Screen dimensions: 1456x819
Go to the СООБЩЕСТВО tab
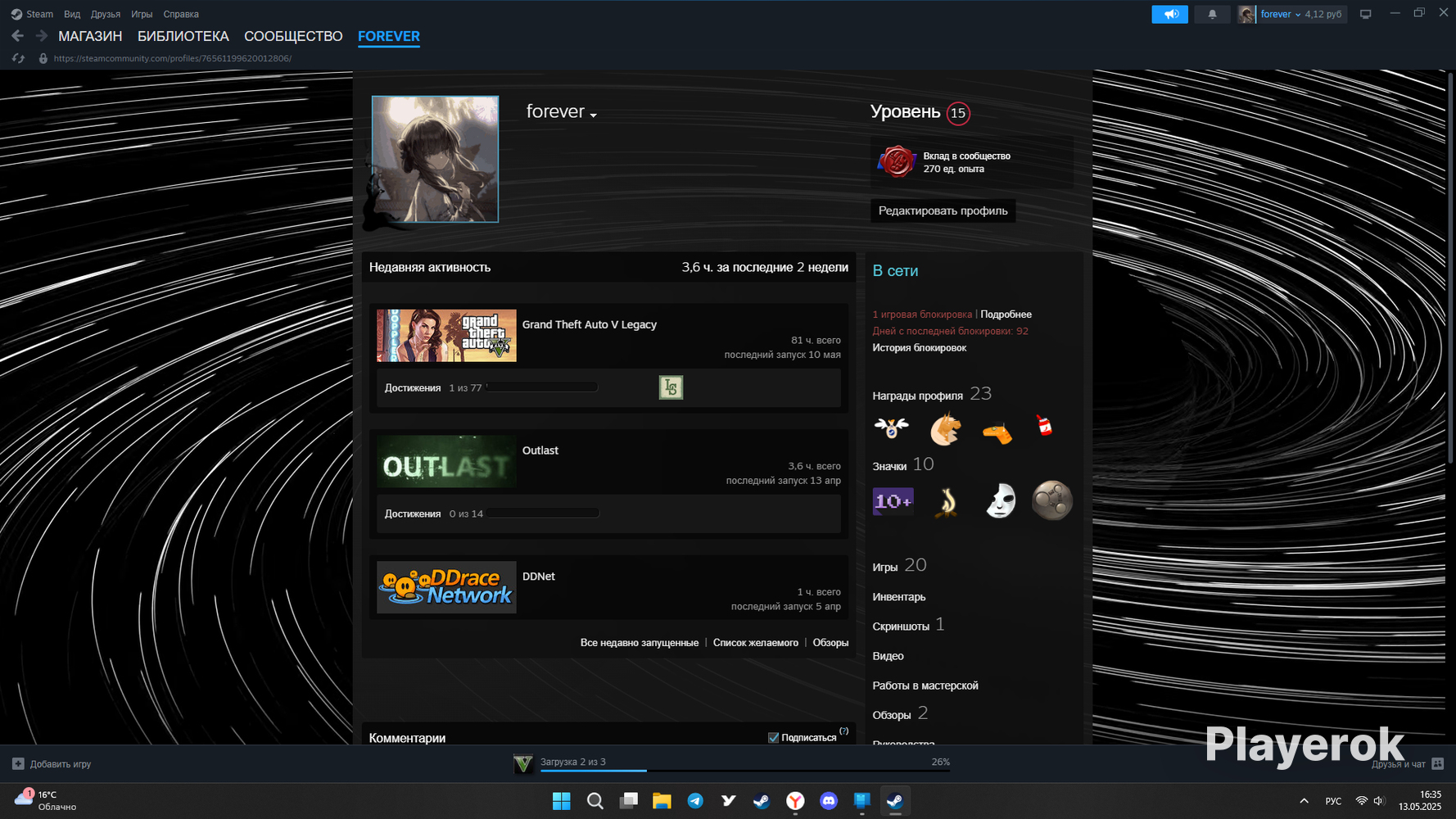(x=293, y=36)
